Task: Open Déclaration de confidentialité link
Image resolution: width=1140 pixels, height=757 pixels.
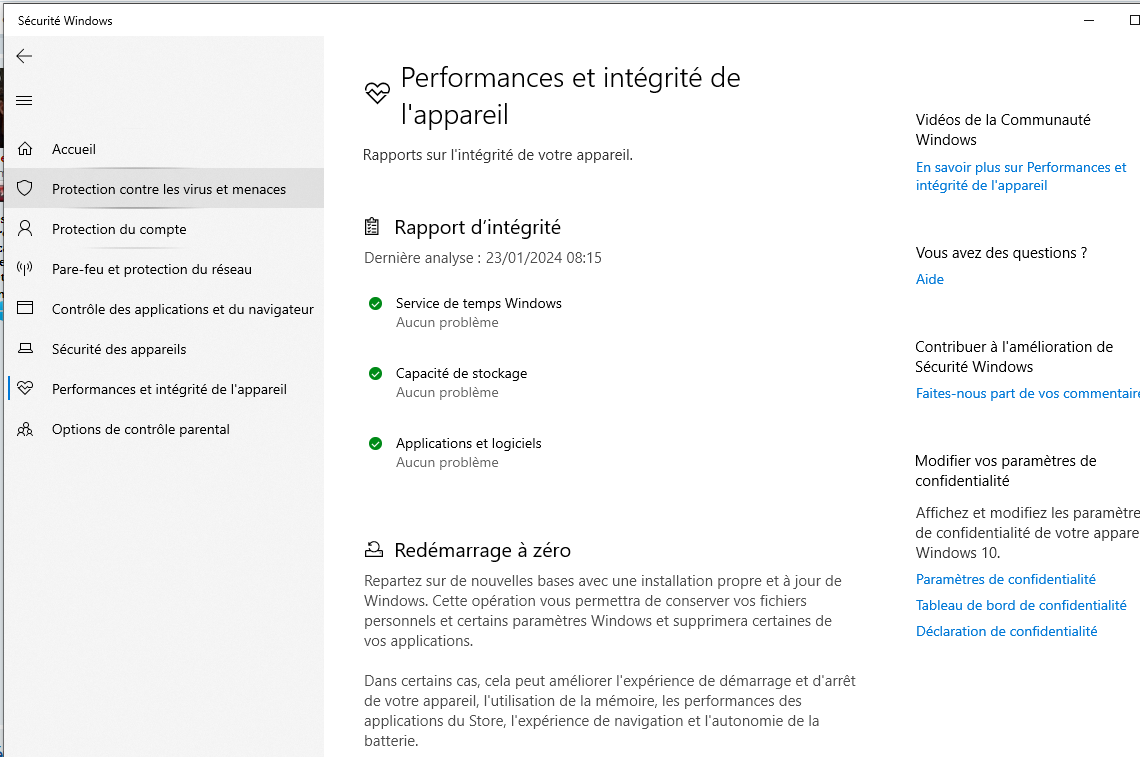Action: tap(1006, 632)
